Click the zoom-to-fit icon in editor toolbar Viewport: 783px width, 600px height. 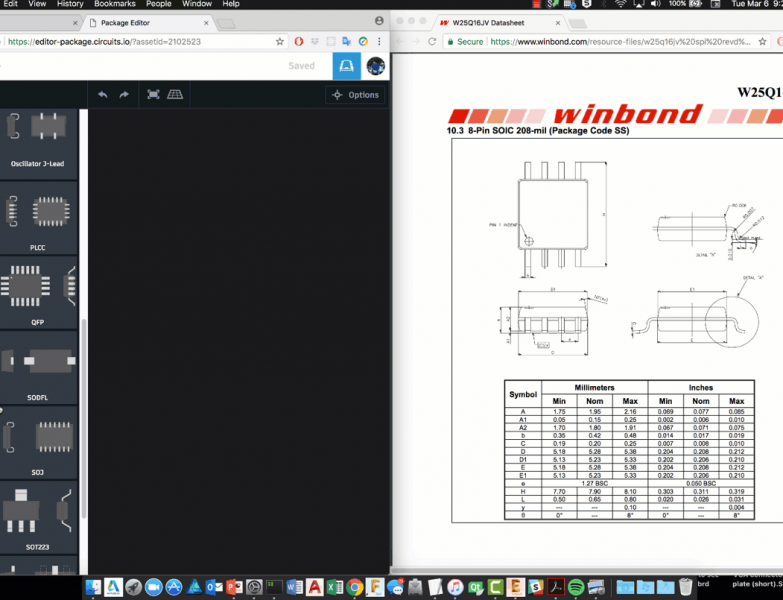click(x=153, y=94)
